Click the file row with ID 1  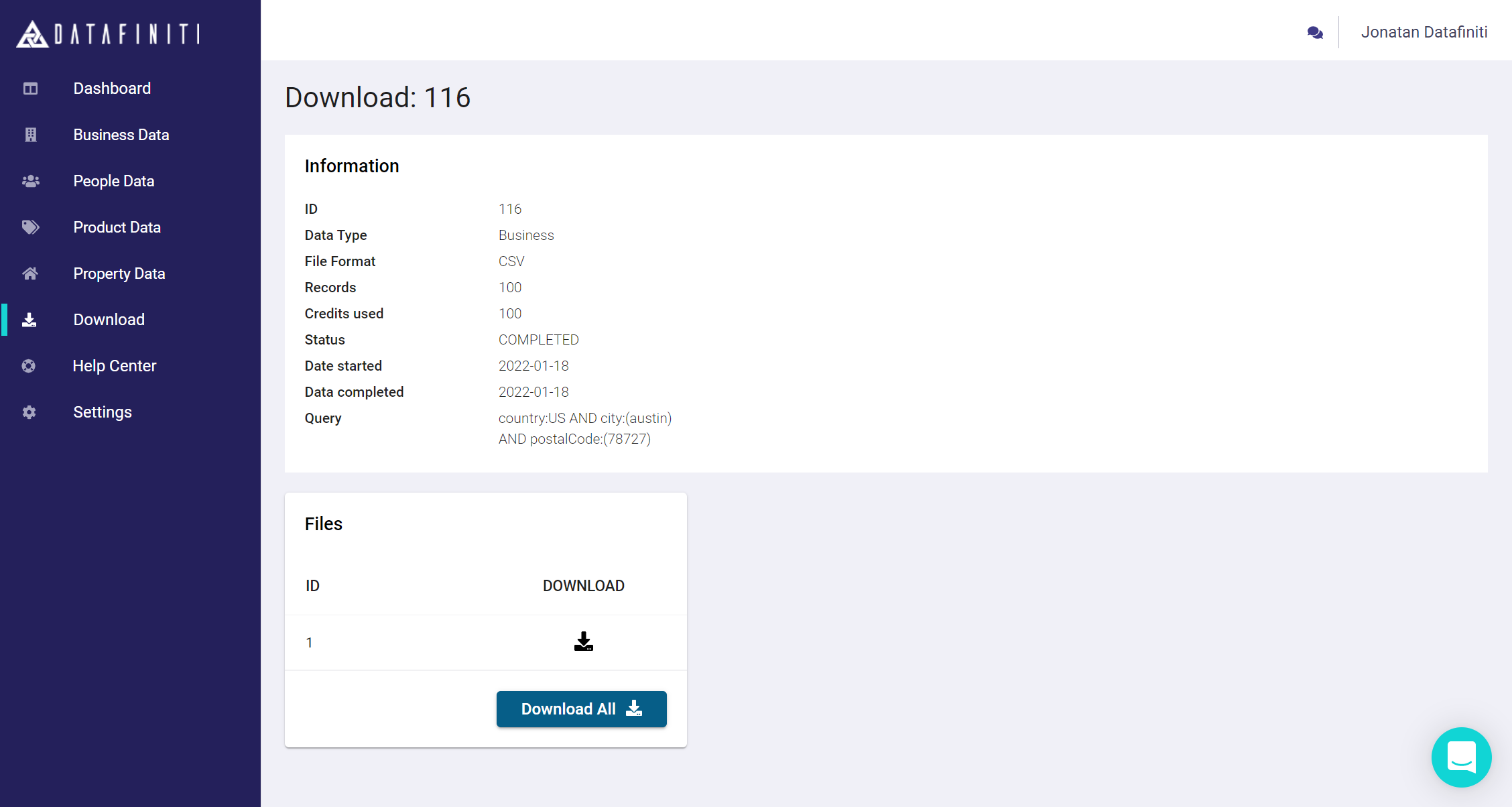point(309,643)
